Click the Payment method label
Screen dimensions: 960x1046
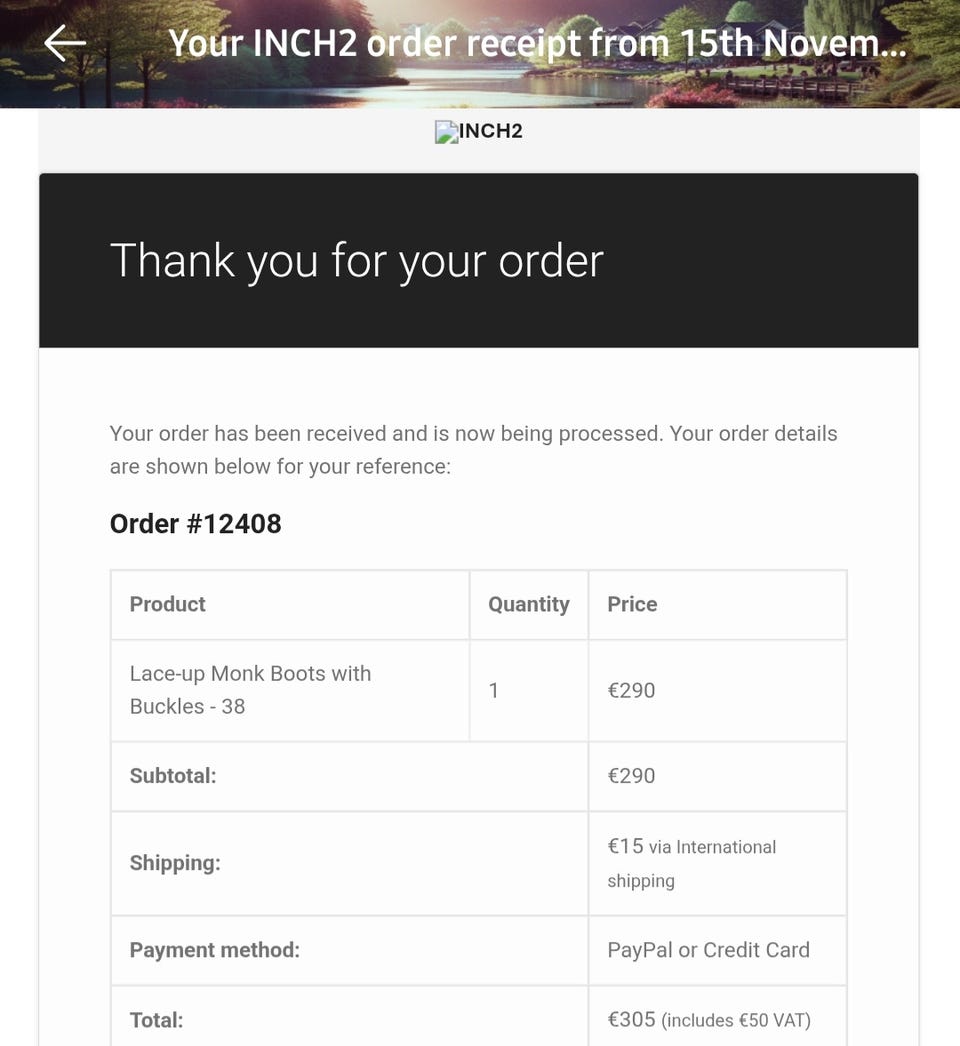(x=214, y=950)
